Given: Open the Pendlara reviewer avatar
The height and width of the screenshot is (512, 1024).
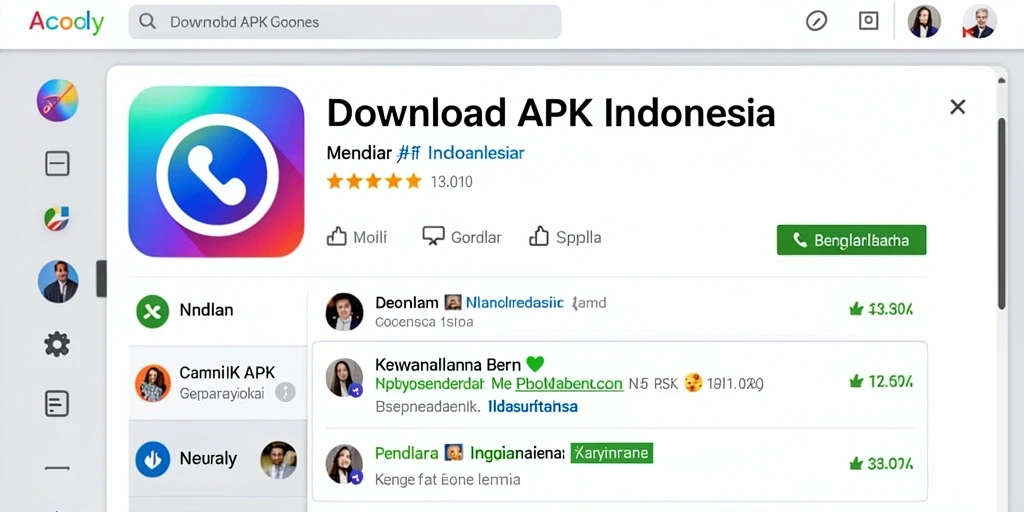Looking at the screenshot, I should coord(344,464).
